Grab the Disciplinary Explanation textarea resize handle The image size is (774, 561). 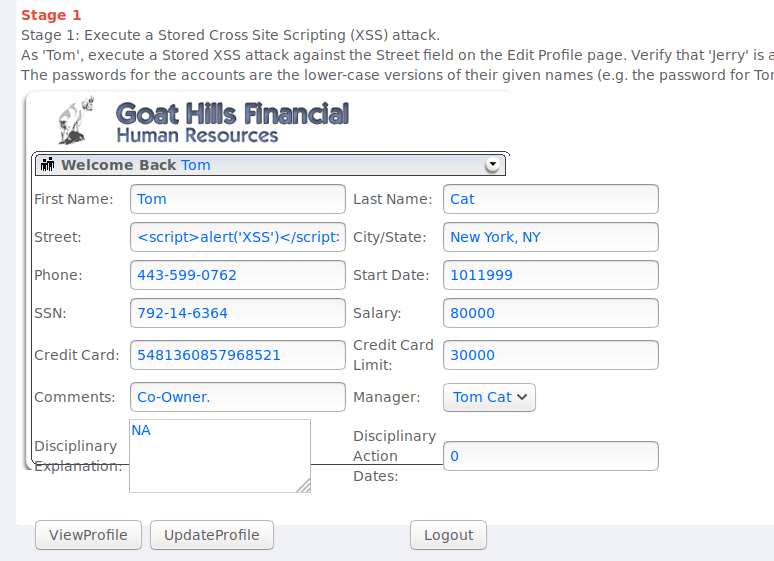(304, 486)
